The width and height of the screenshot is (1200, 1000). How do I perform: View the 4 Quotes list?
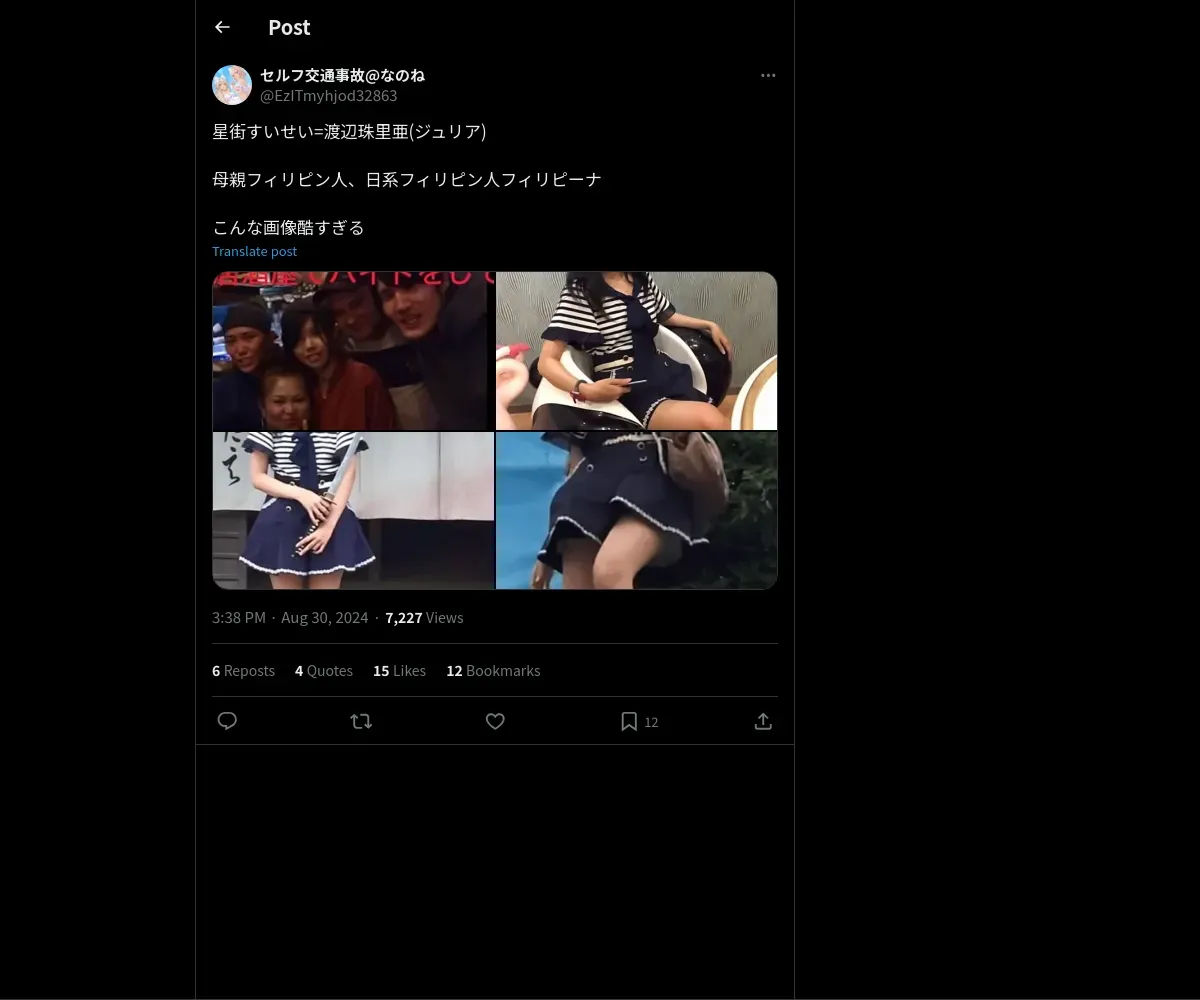tap(324, 670)
